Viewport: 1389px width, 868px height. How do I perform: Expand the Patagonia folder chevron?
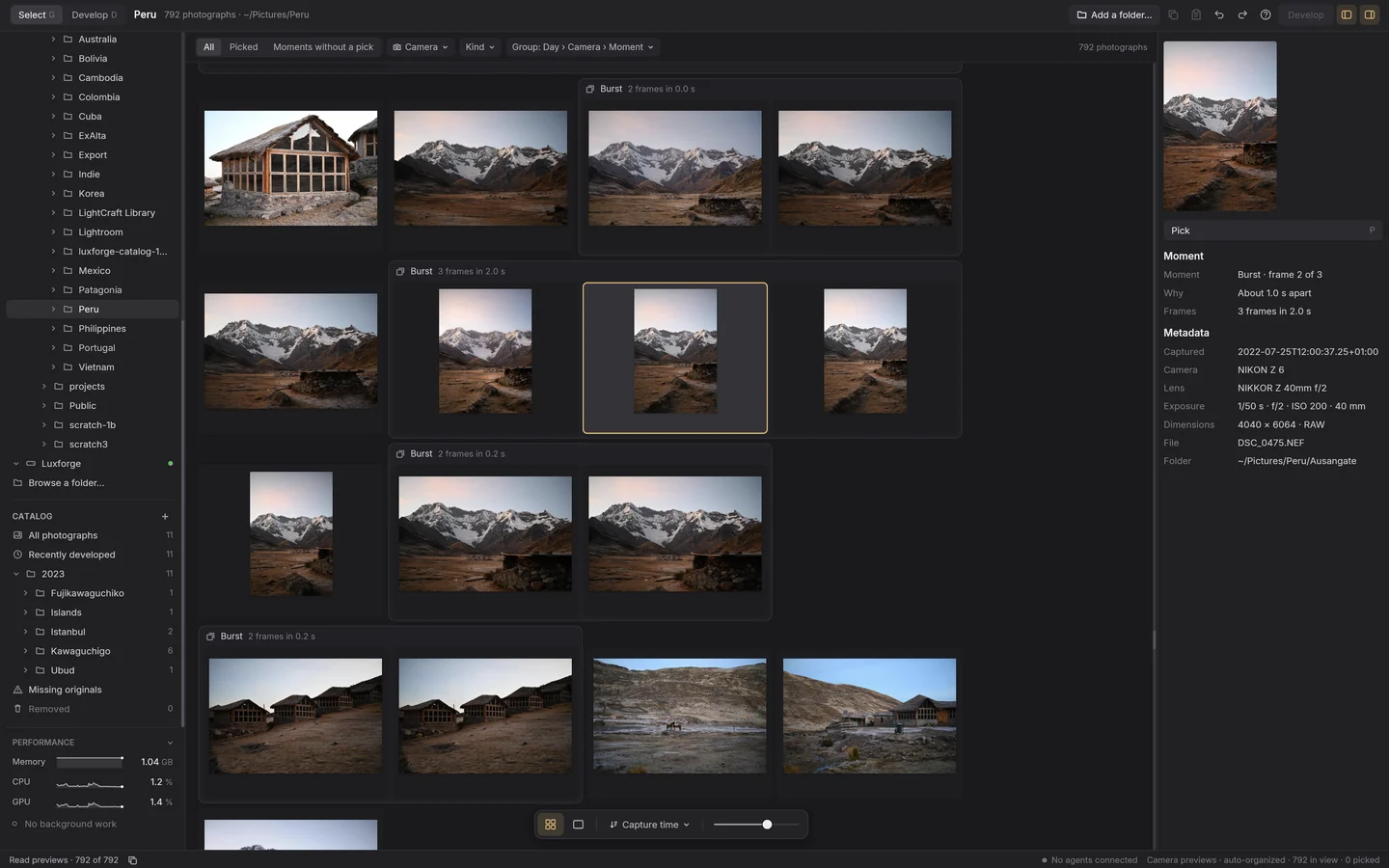tap(53, 290)
